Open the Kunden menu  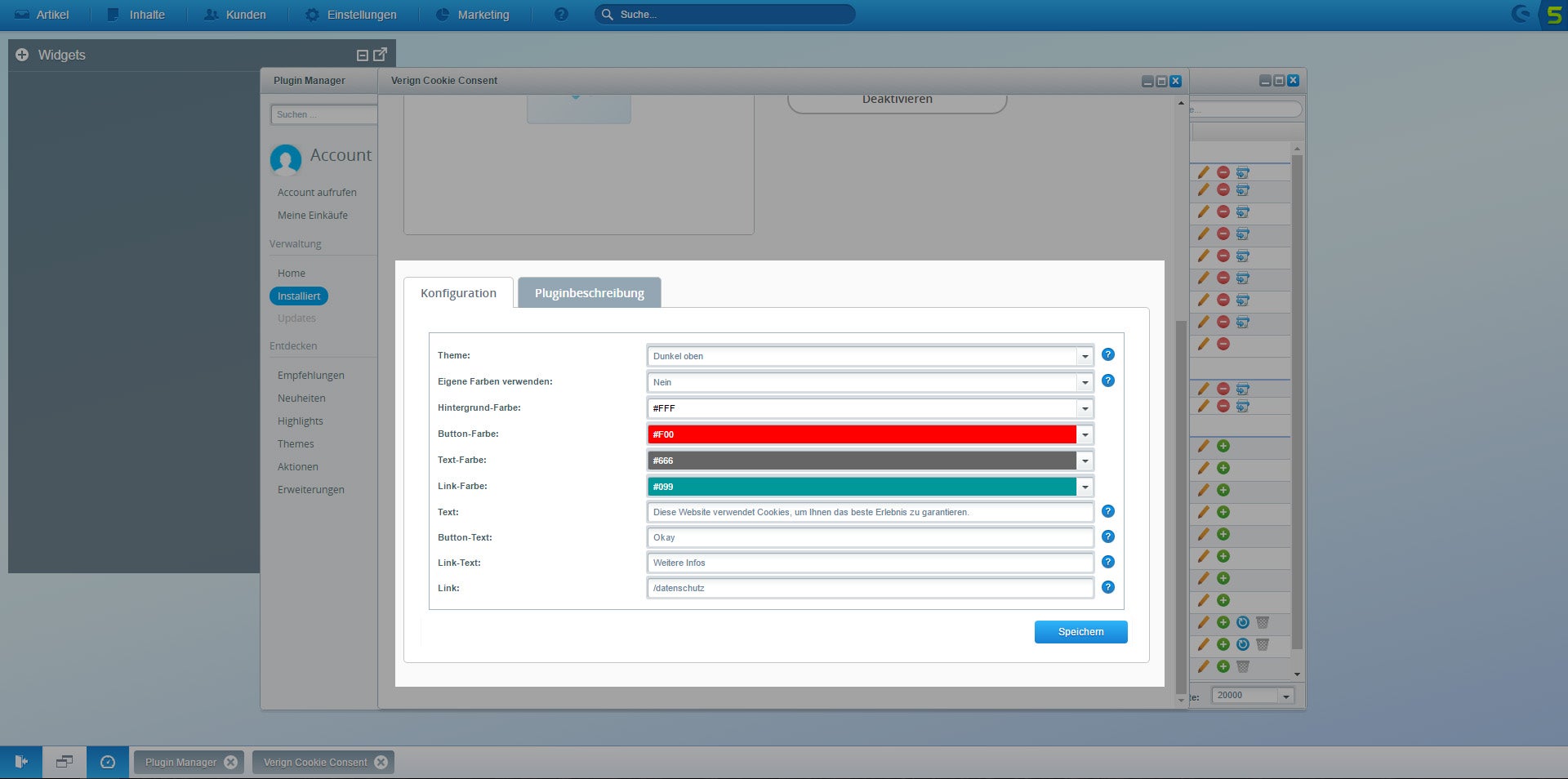pos(235,15)
